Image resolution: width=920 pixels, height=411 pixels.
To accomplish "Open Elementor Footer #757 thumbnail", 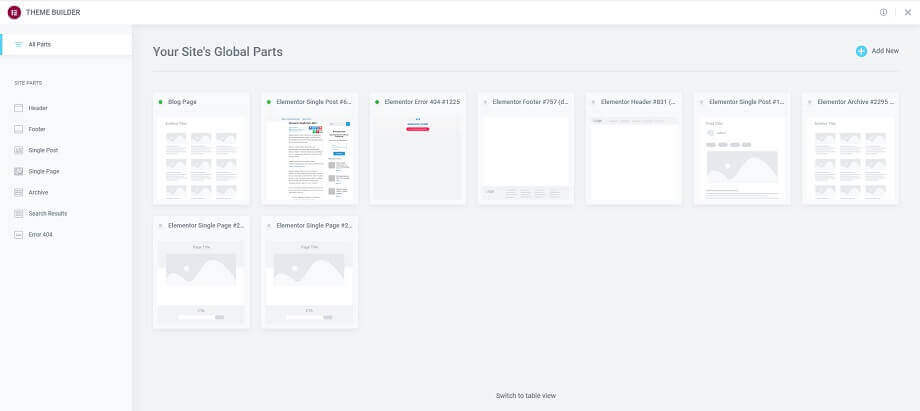I will 526,158.
